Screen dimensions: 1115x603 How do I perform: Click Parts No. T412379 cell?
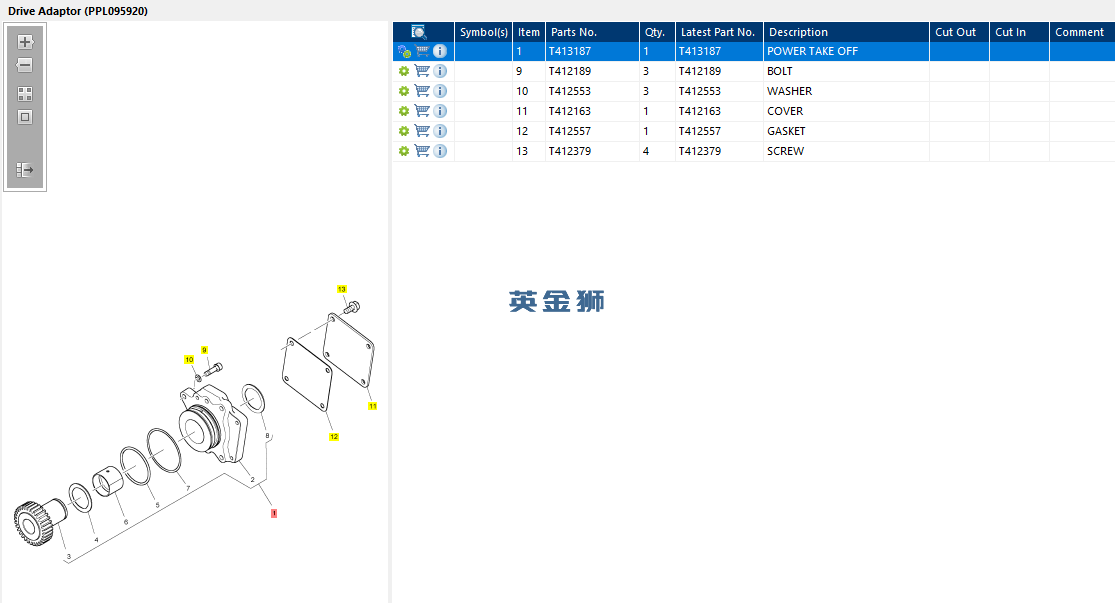point(592,151)
